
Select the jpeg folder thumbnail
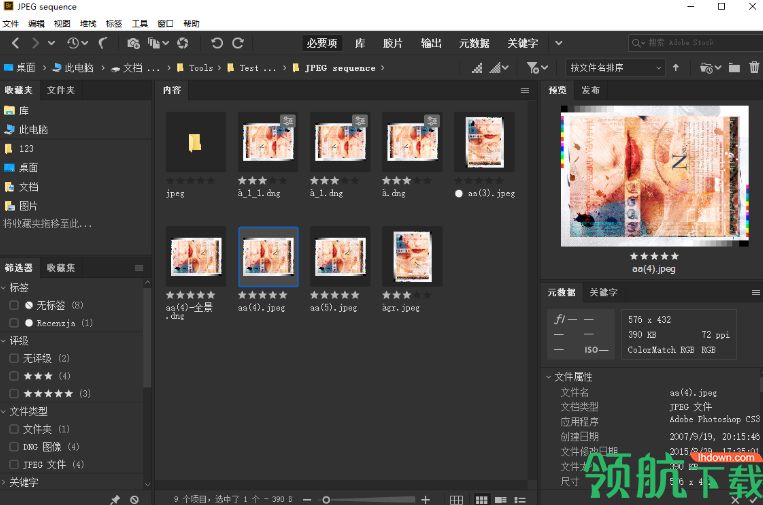[x=195, y=142]
